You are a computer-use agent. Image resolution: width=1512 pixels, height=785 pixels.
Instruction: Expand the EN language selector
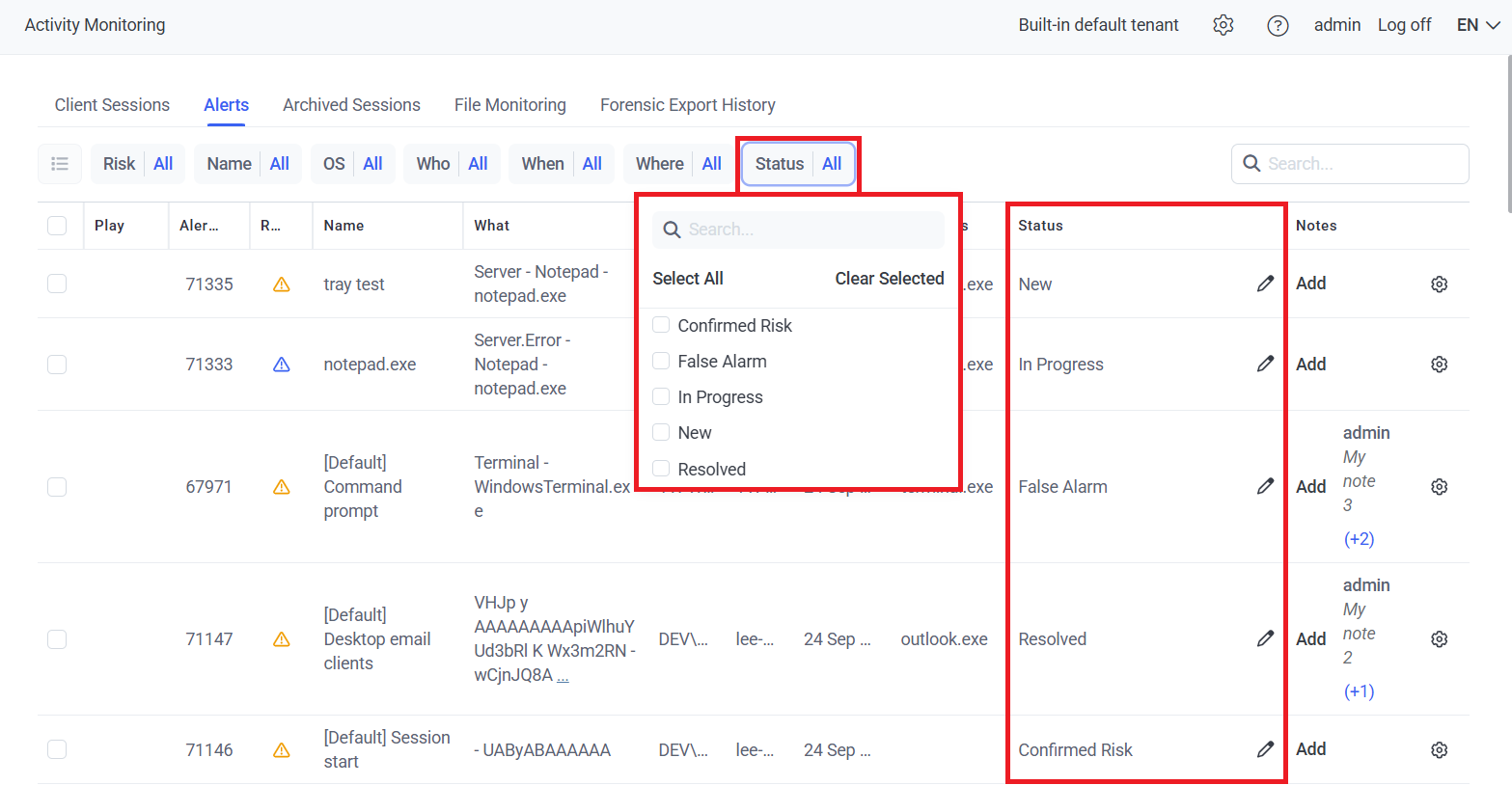pos(1477,25)
